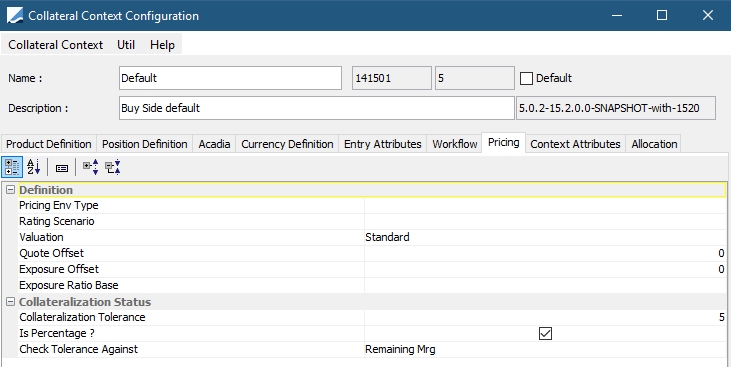Switch to the Context Attributes tab
Screen dimensions: 731x367
575,144
